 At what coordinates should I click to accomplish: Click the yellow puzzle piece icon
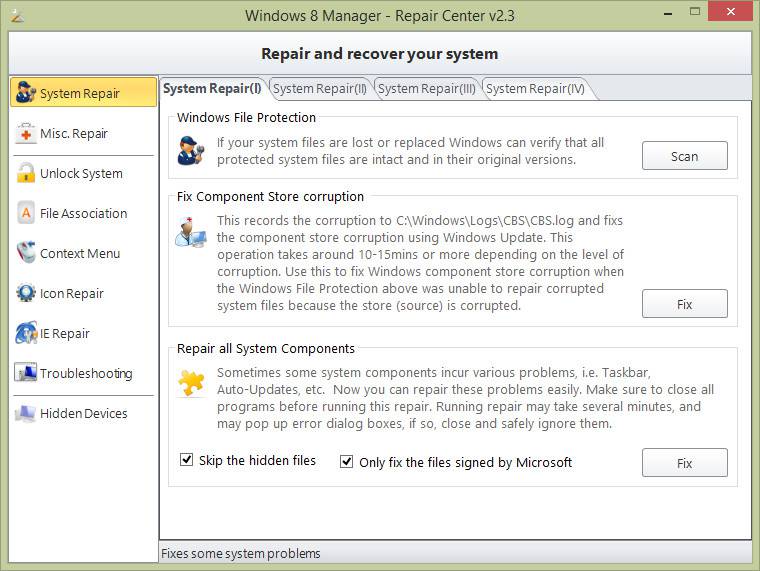[190, 383]
